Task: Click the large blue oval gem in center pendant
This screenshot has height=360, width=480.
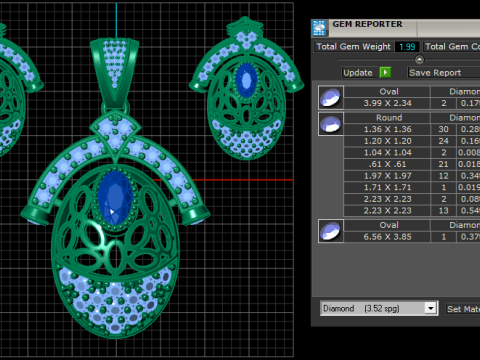Action: click(x=115, y=198)
